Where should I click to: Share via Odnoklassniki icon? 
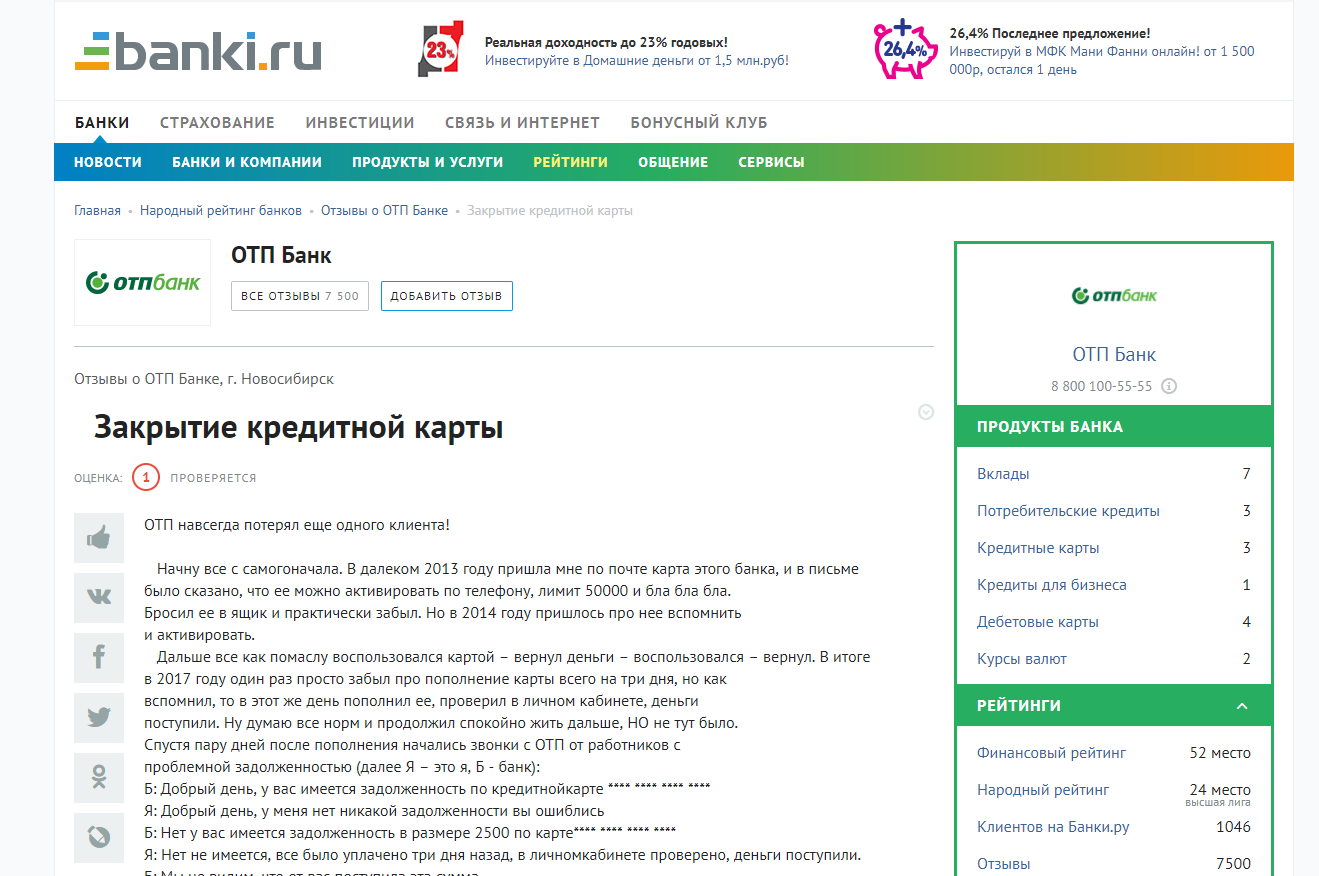point(99,777)
